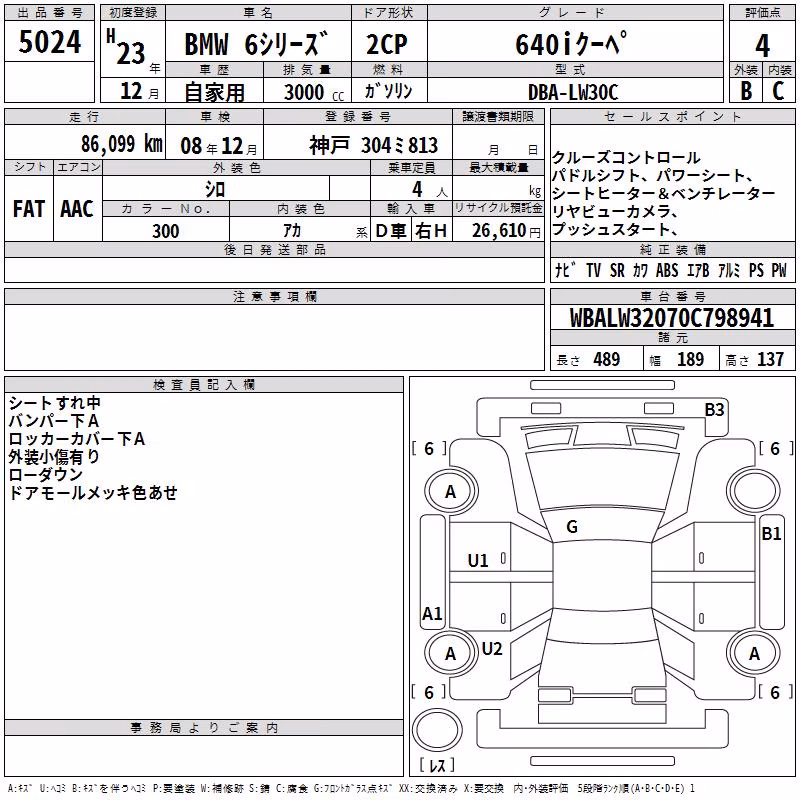The image size is (800, 800).
Task: Click シートヒーター&ベンチレーター line
Action: pyautogui.click(x=664, y=193)
